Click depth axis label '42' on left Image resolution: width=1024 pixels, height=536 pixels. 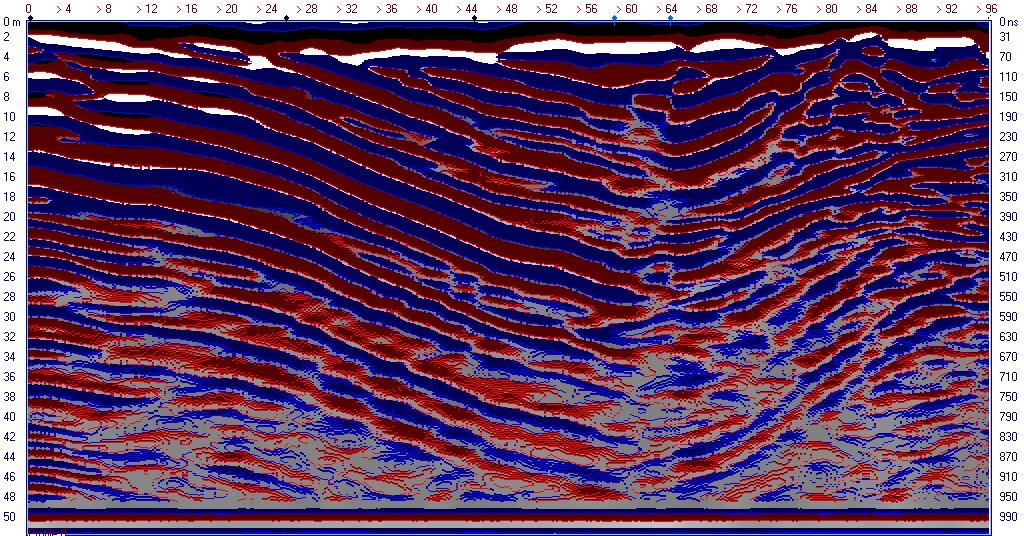pos(9,437)
